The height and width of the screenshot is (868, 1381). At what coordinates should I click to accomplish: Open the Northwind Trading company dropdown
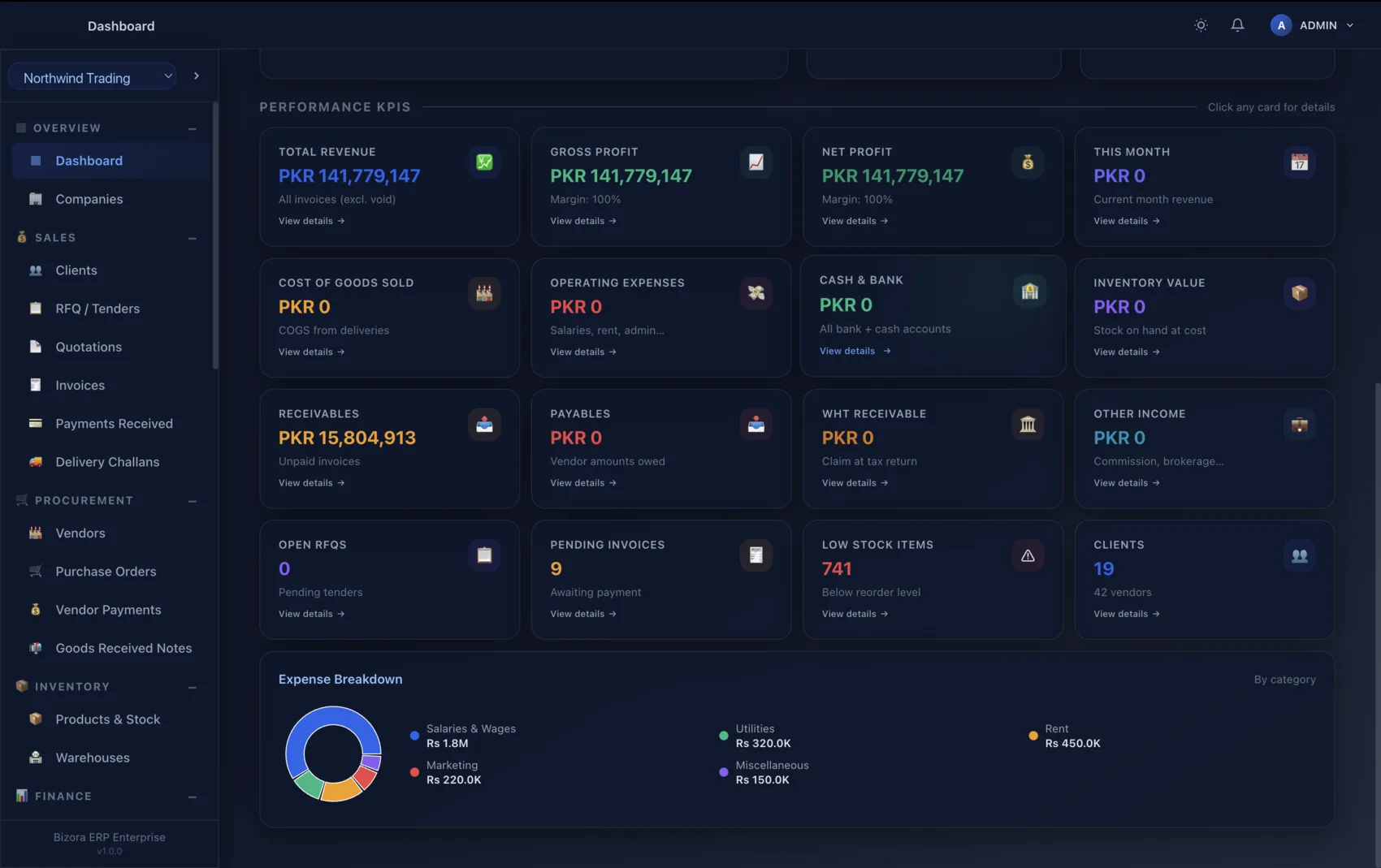click(93, 77)
